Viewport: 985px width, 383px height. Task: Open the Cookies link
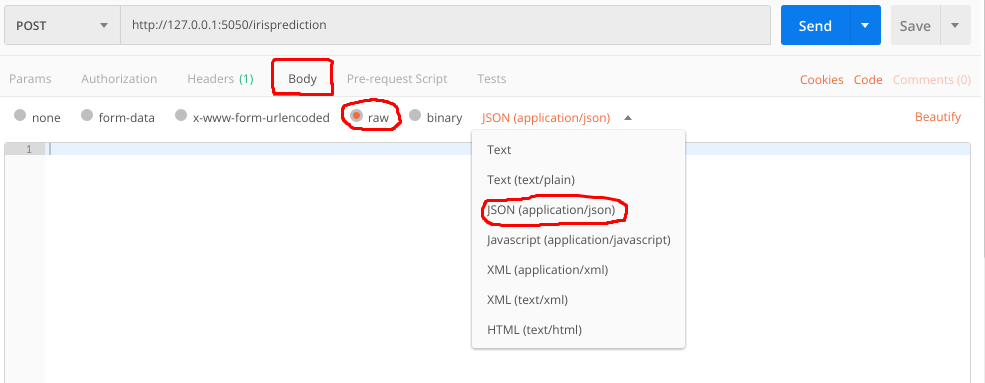(x=822, y=80)
